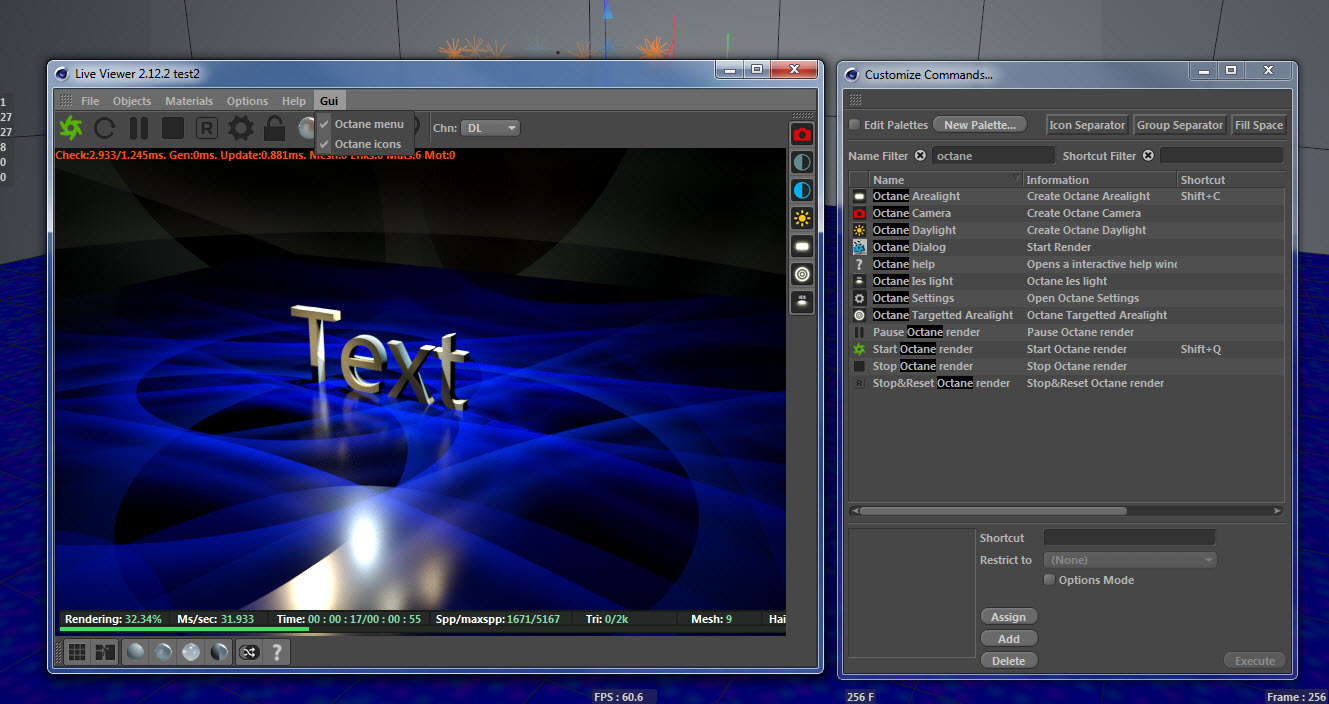Sort by the Name column header
This screenshot has height=704, width=1329.
pyautogui.click(x=946, y=180)
